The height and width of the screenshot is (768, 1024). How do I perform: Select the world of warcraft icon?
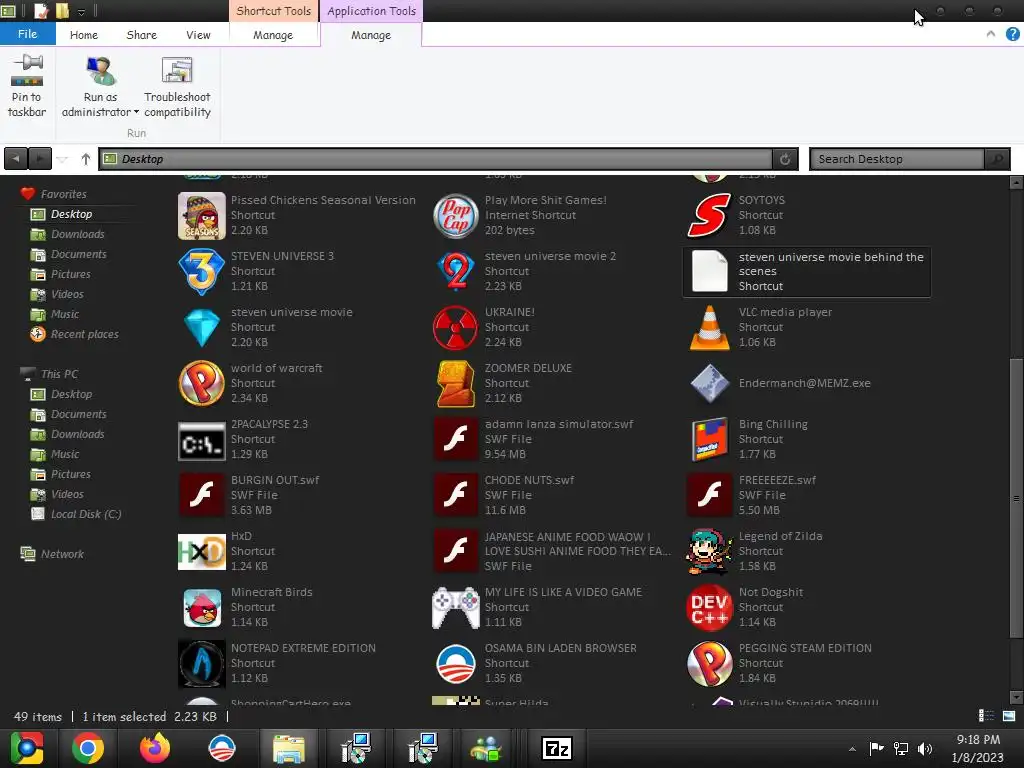point(202,383)
